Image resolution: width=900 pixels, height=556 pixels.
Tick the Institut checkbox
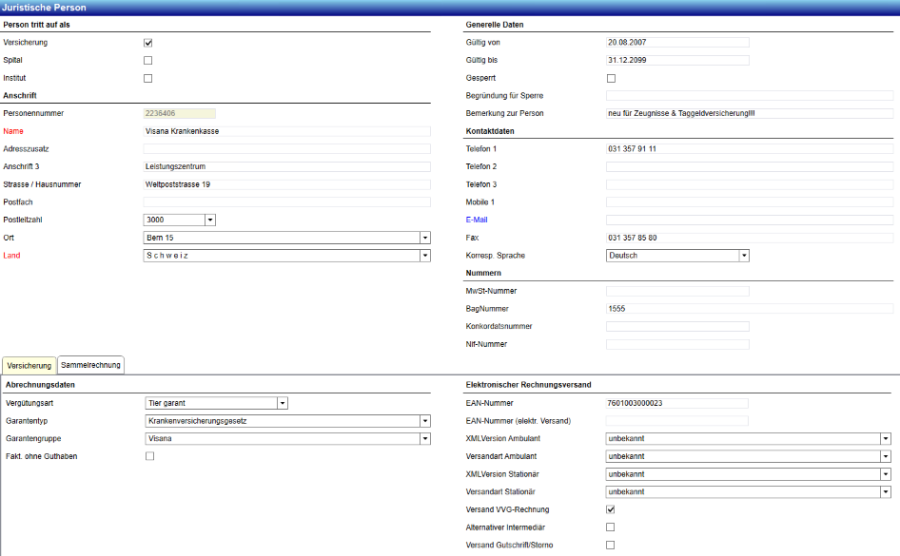[148, 78]
